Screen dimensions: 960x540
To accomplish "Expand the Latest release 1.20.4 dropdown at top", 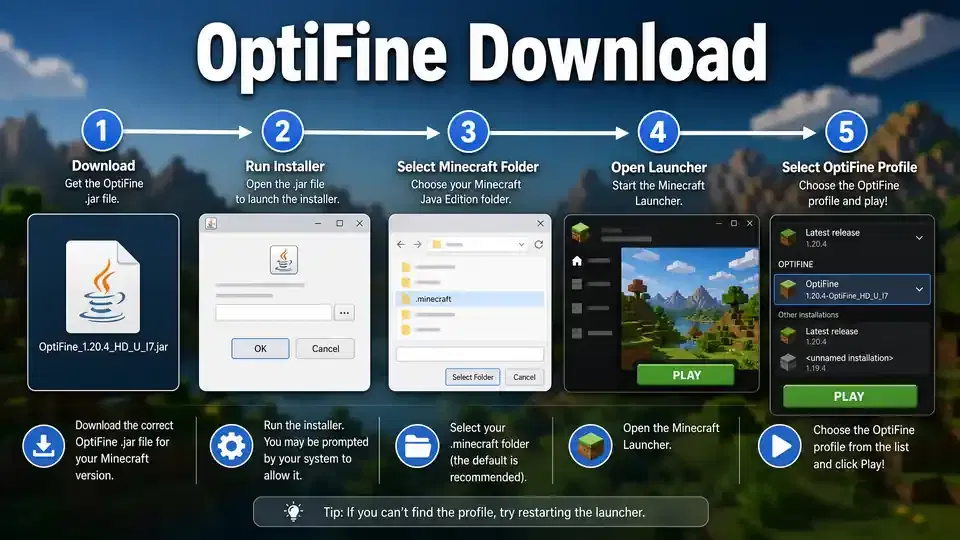I will [x=919, y=238].
